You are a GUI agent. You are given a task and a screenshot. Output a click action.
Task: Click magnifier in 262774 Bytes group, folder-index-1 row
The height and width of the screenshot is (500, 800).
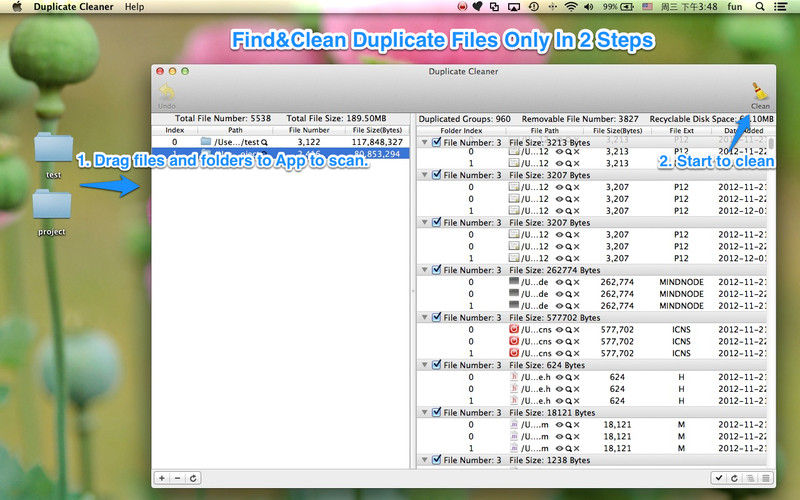click(x=568, y=306)
